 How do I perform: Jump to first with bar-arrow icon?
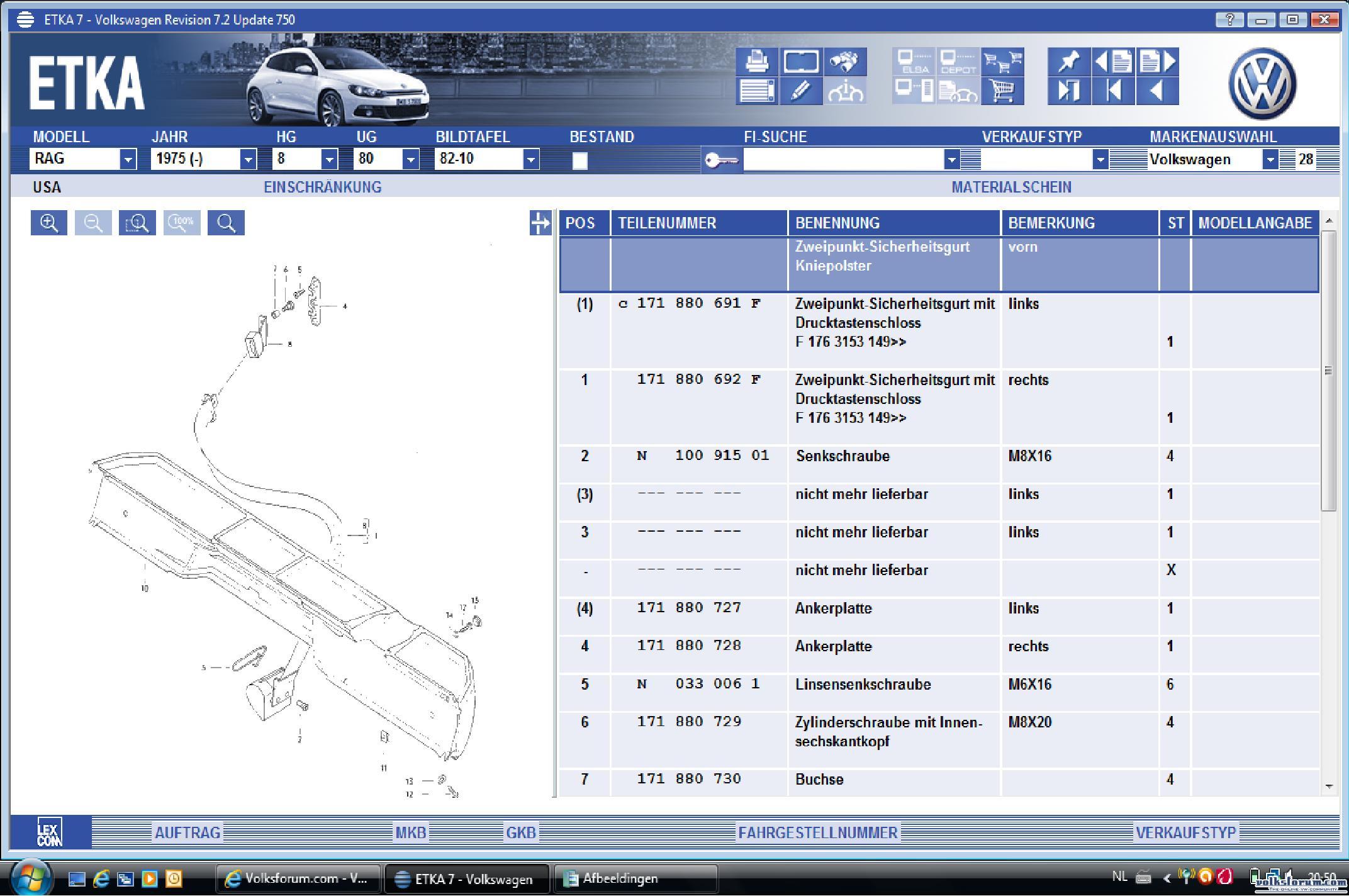pos(1113,91)
